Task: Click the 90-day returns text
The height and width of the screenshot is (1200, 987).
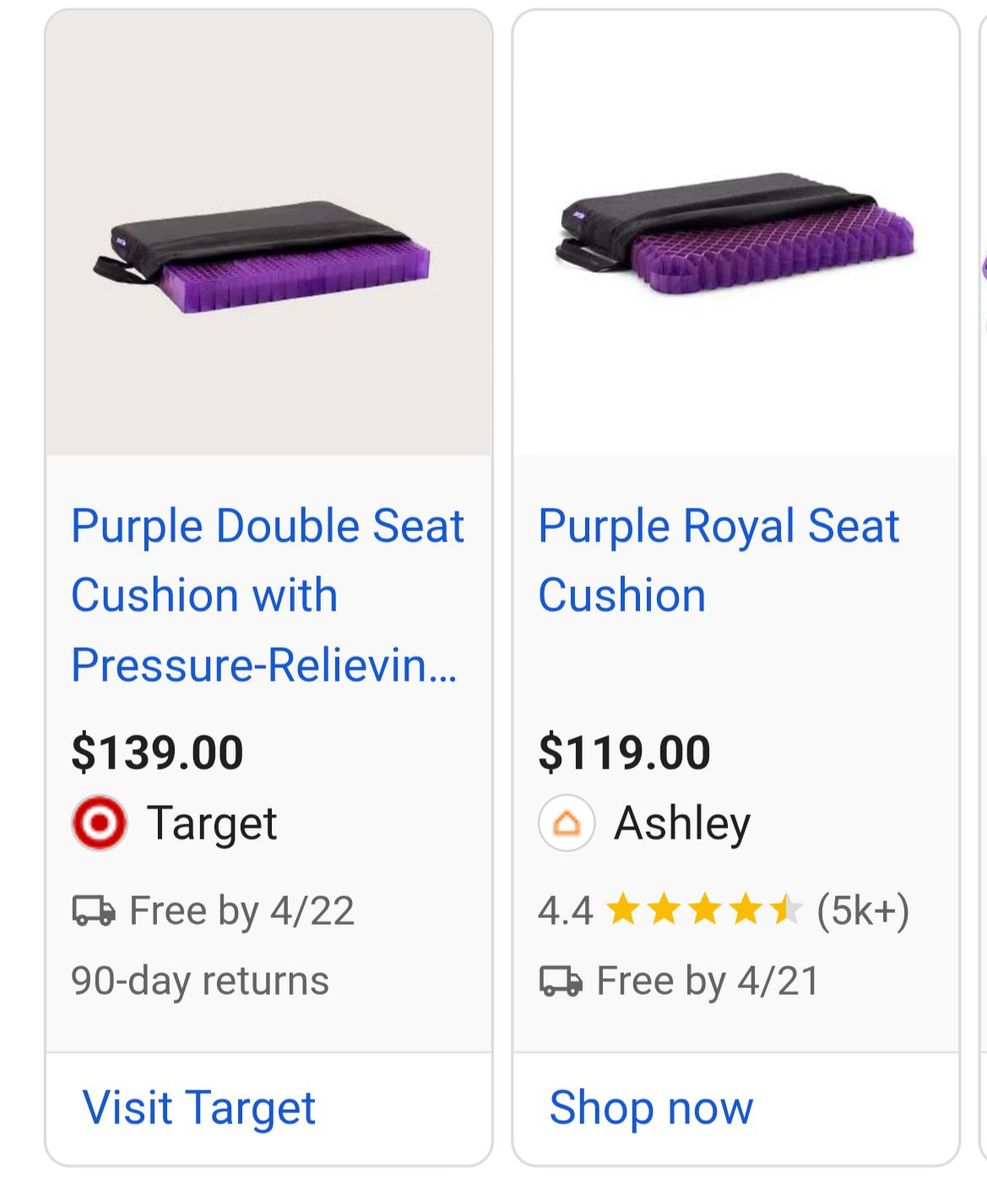Action: coord(200,981)
